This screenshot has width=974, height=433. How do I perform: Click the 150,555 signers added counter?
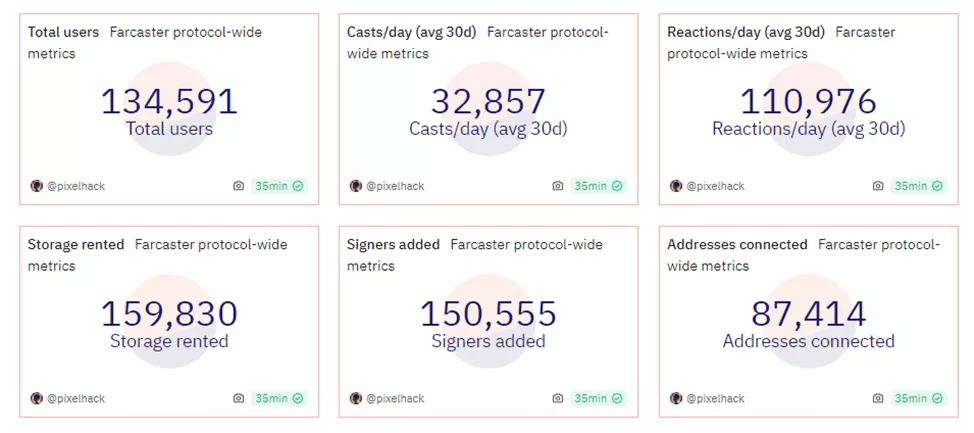488,314
